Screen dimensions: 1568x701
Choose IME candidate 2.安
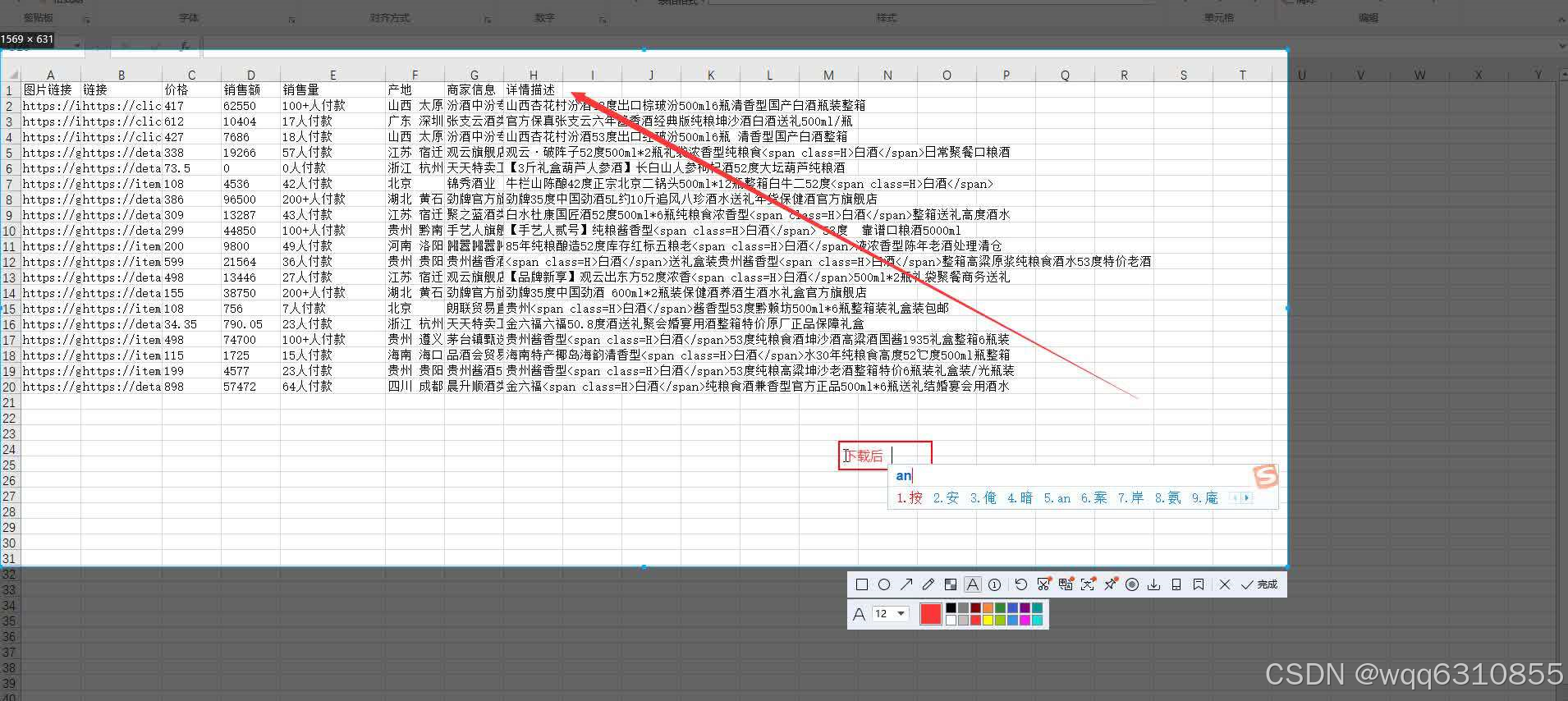point(946,497)
